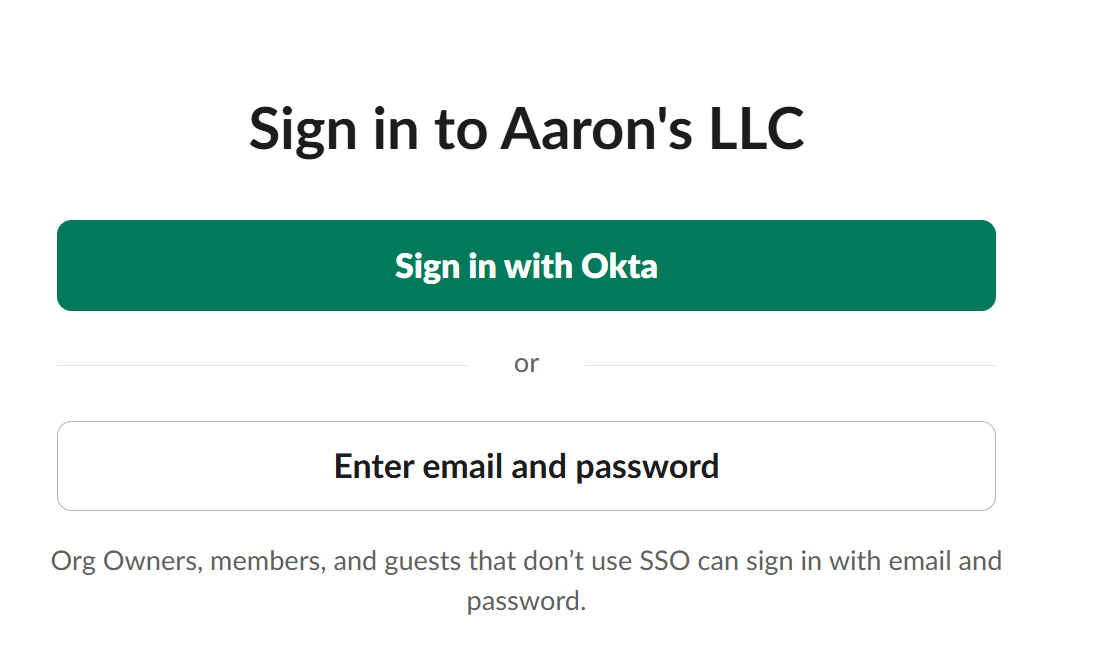The width and height of the screenshot is (1097, 667).
Task: Activate the Enter email and password option
Action: tap(527, 466)
